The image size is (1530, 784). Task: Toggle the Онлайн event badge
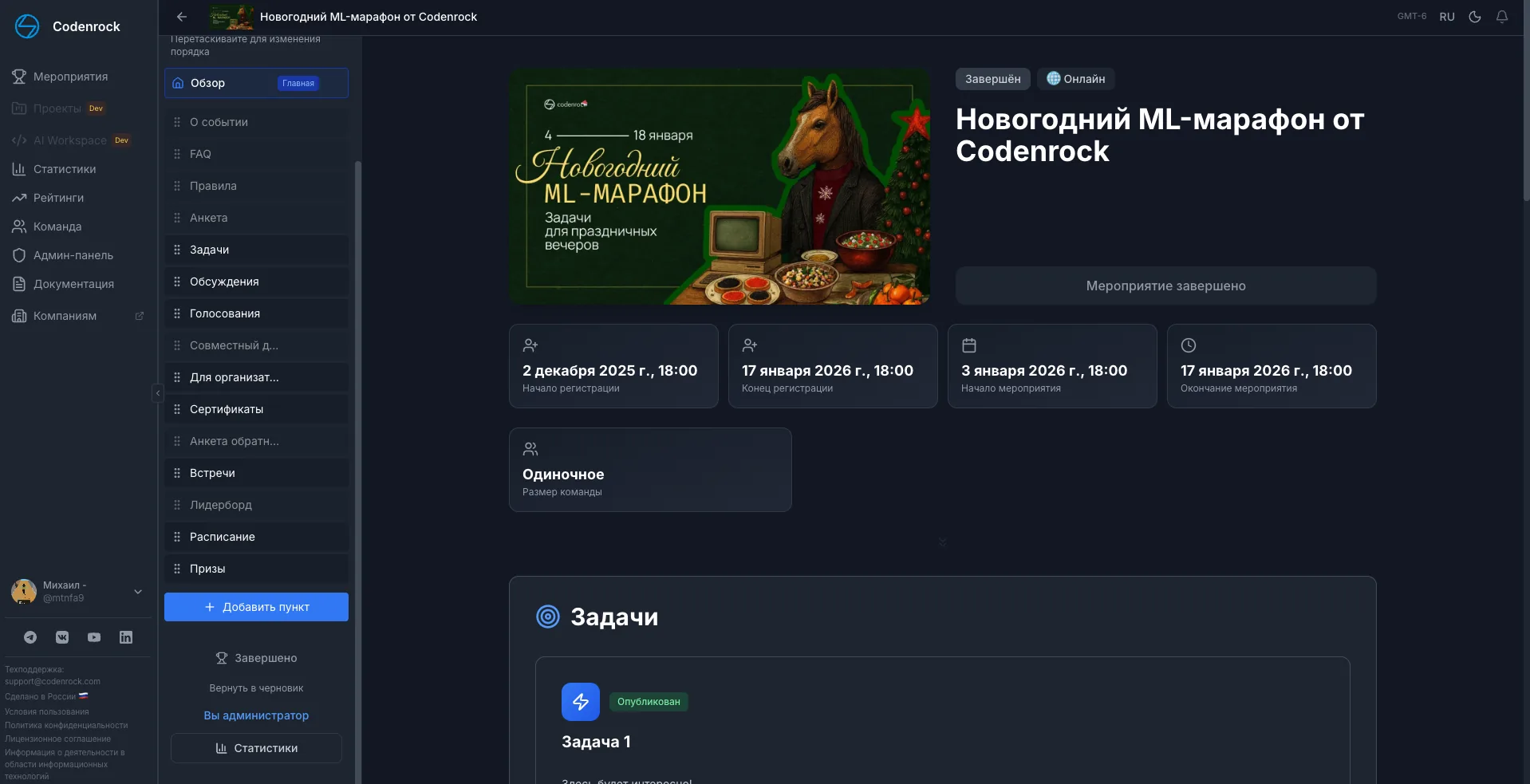[x=1076, y=78]
